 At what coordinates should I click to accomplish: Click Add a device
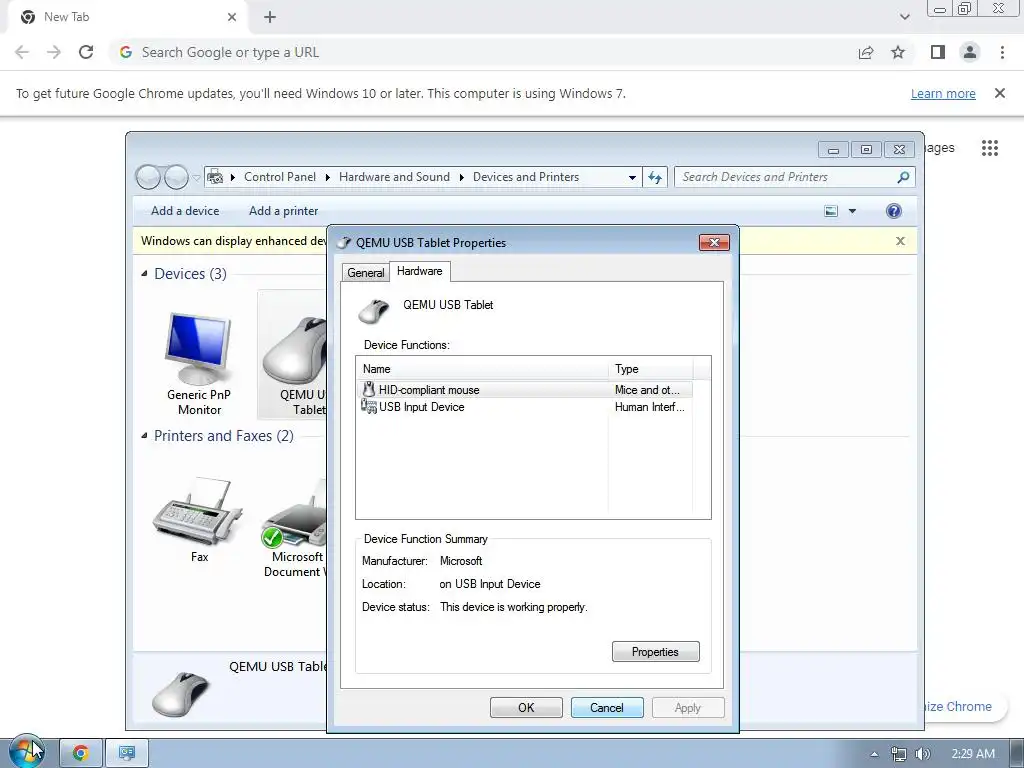tap(185, 211)
